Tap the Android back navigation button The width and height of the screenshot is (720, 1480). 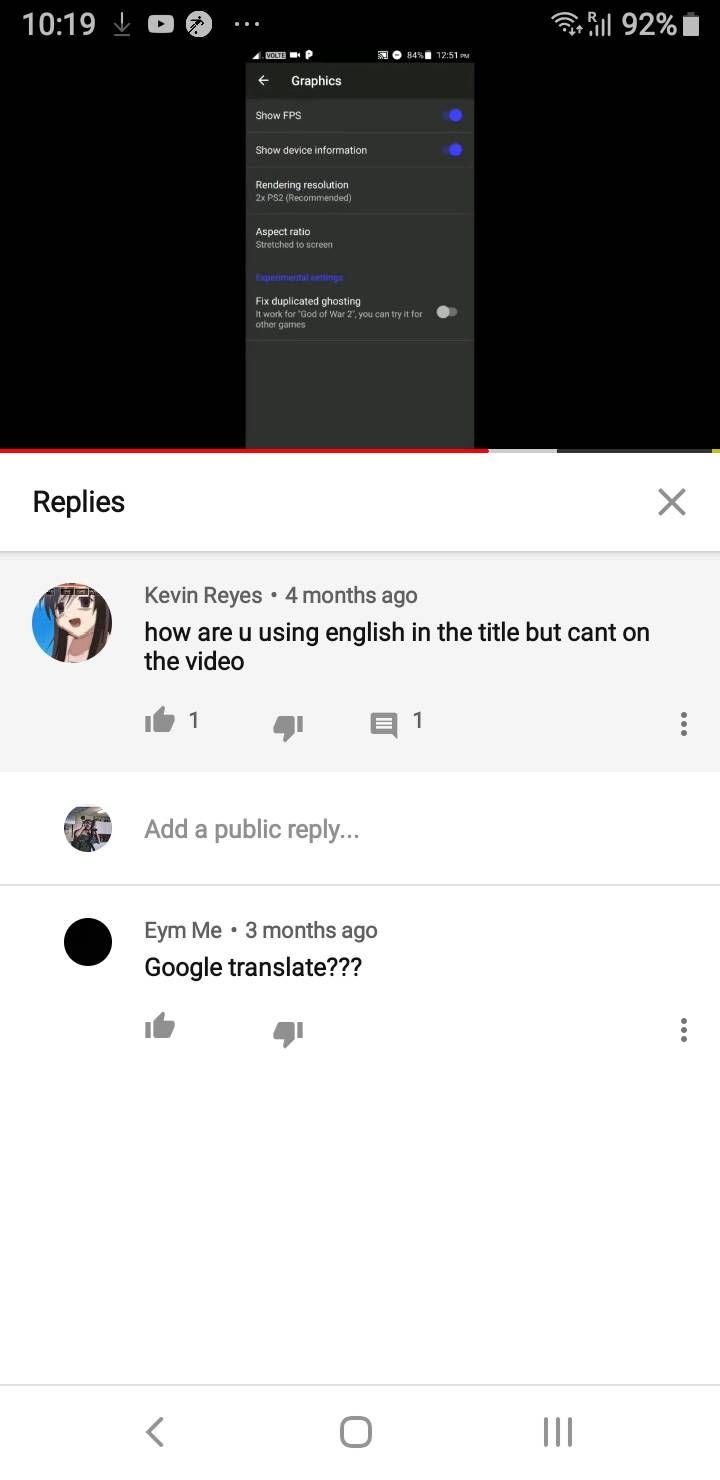154,1432
